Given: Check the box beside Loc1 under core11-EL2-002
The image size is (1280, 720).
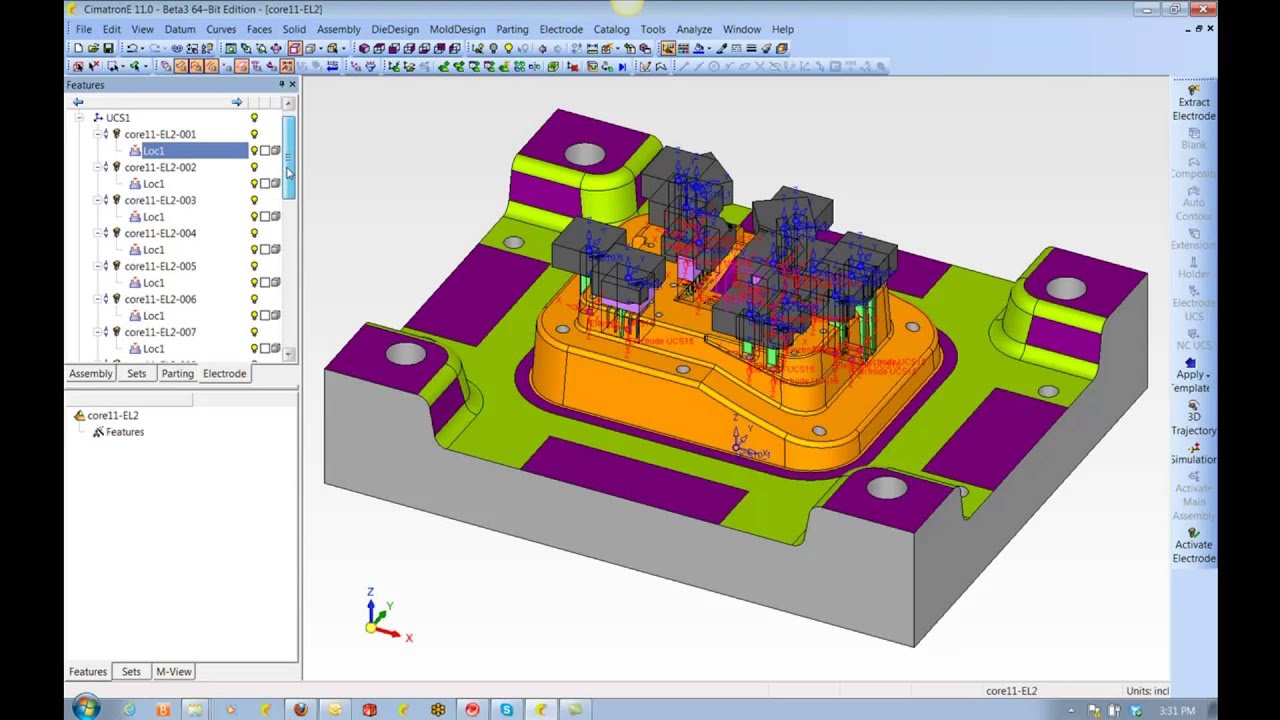Looking at the screenshot, I should [265, 184].
